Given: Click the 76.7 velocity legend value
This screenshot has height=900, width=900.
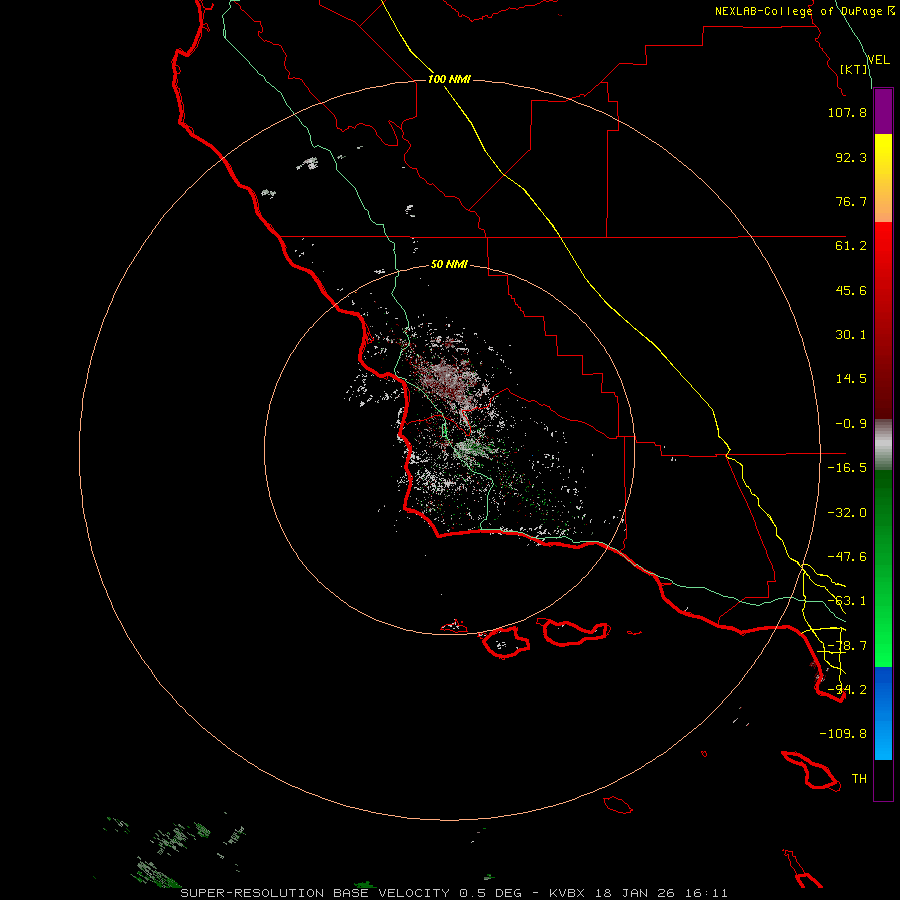Looking at the screenshot, I should [851, 201].
